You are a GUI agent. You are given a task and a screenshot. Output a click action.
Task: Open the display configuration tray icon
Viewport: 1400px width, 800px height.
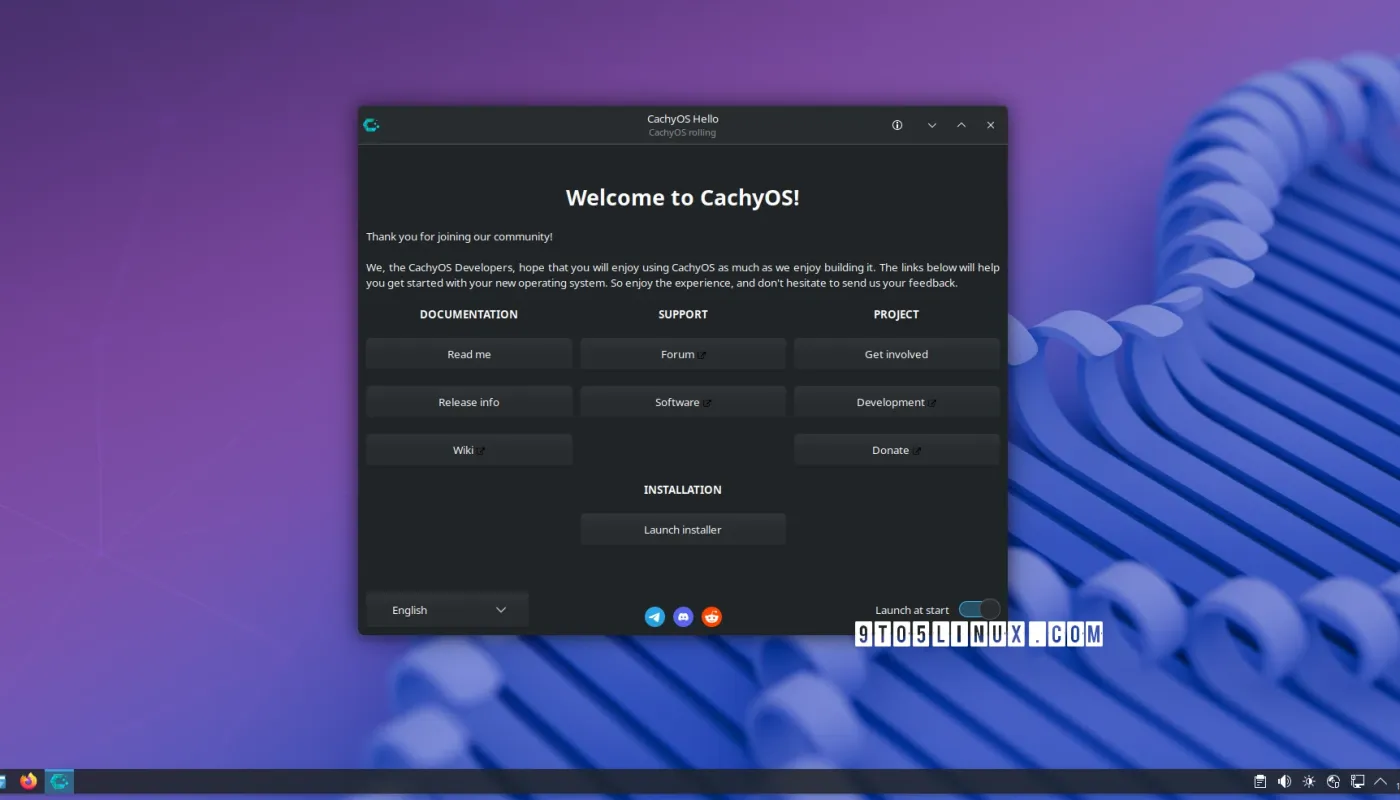(x=1357, y=781)
